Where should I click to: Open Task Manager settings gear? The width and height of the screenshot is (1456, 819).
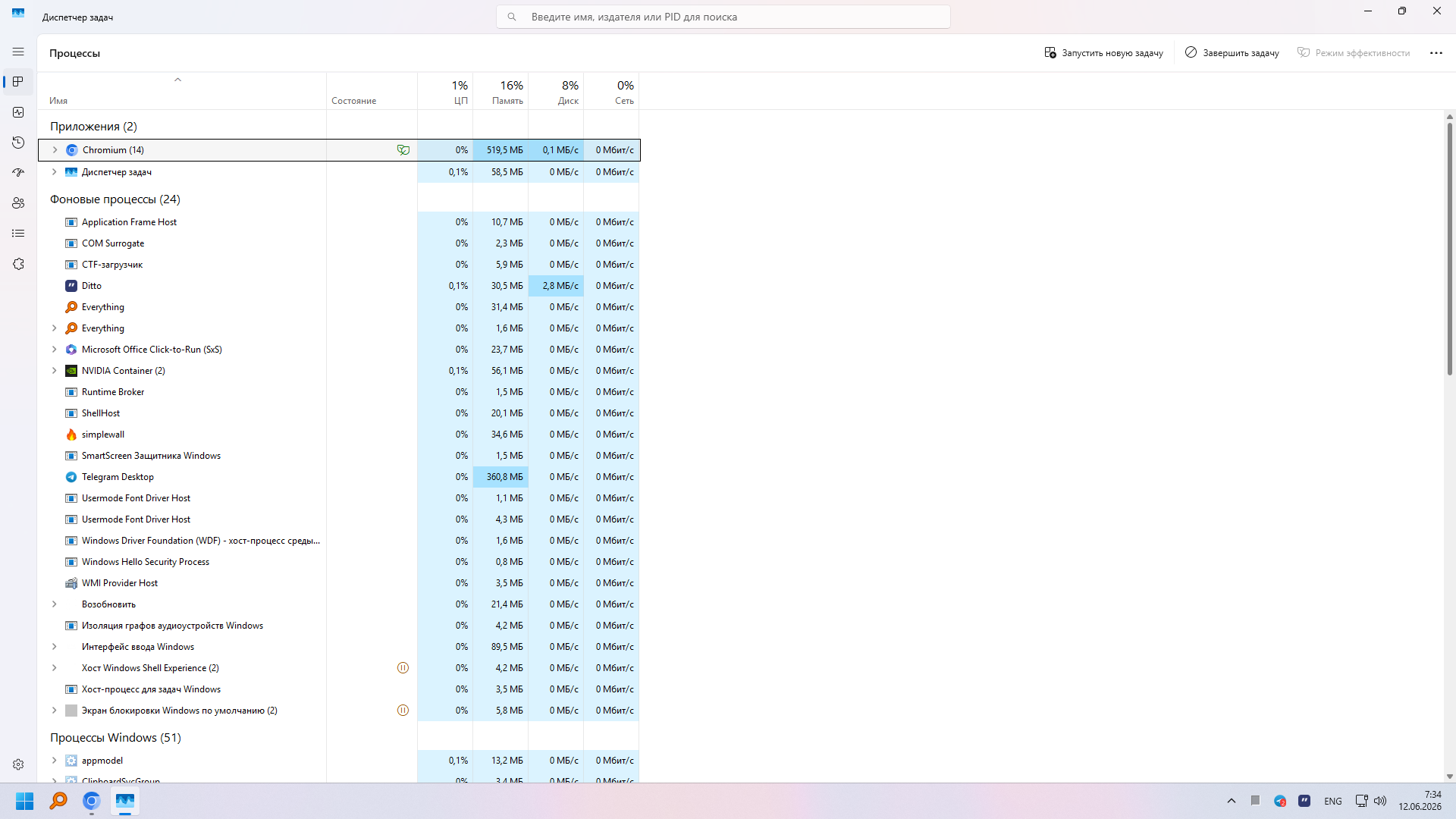click(18, 764)
